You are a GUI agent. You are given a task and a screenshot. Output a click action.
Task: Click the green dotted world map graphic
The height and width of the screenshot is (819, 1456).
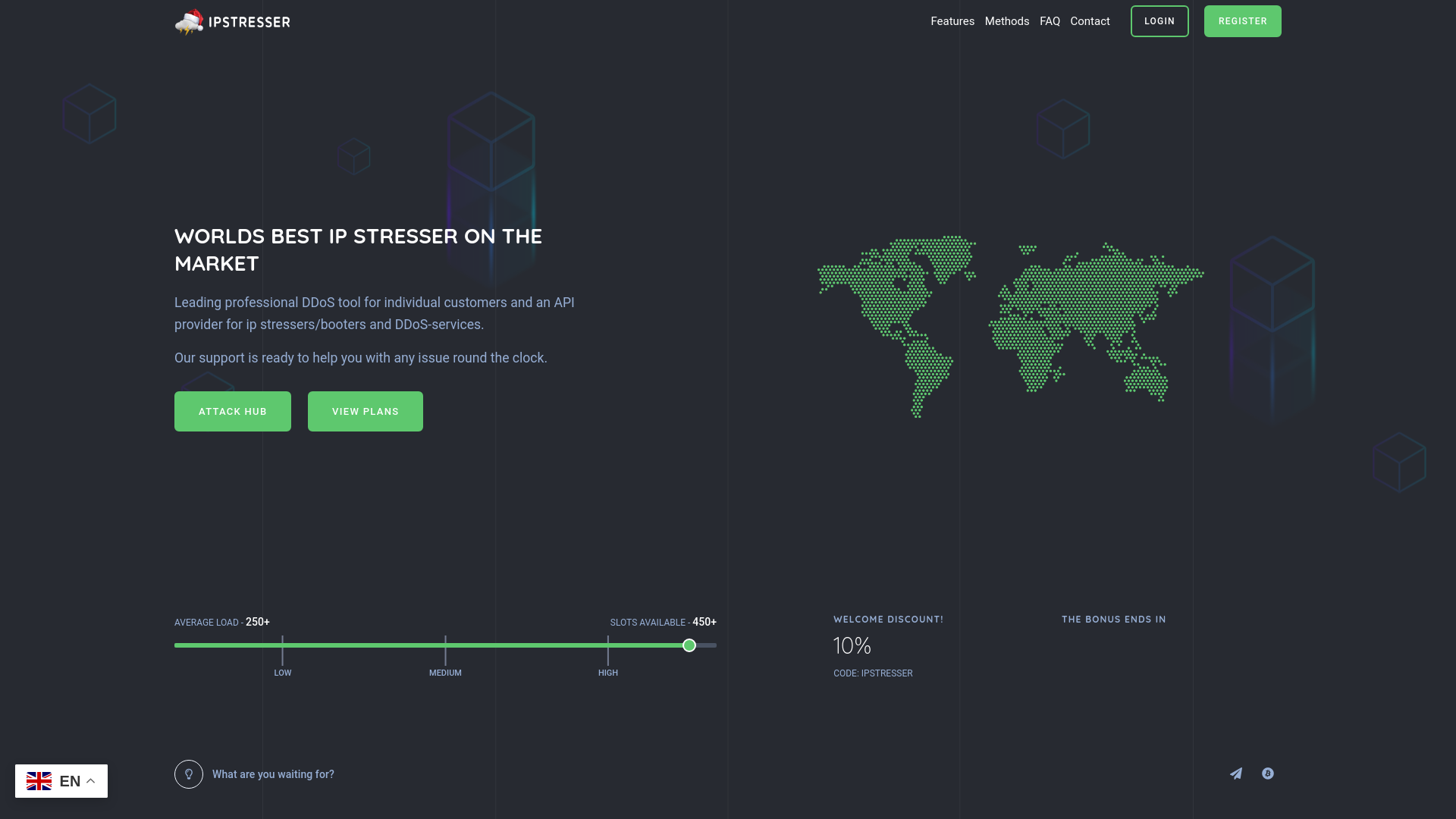tap(1010, 326)
